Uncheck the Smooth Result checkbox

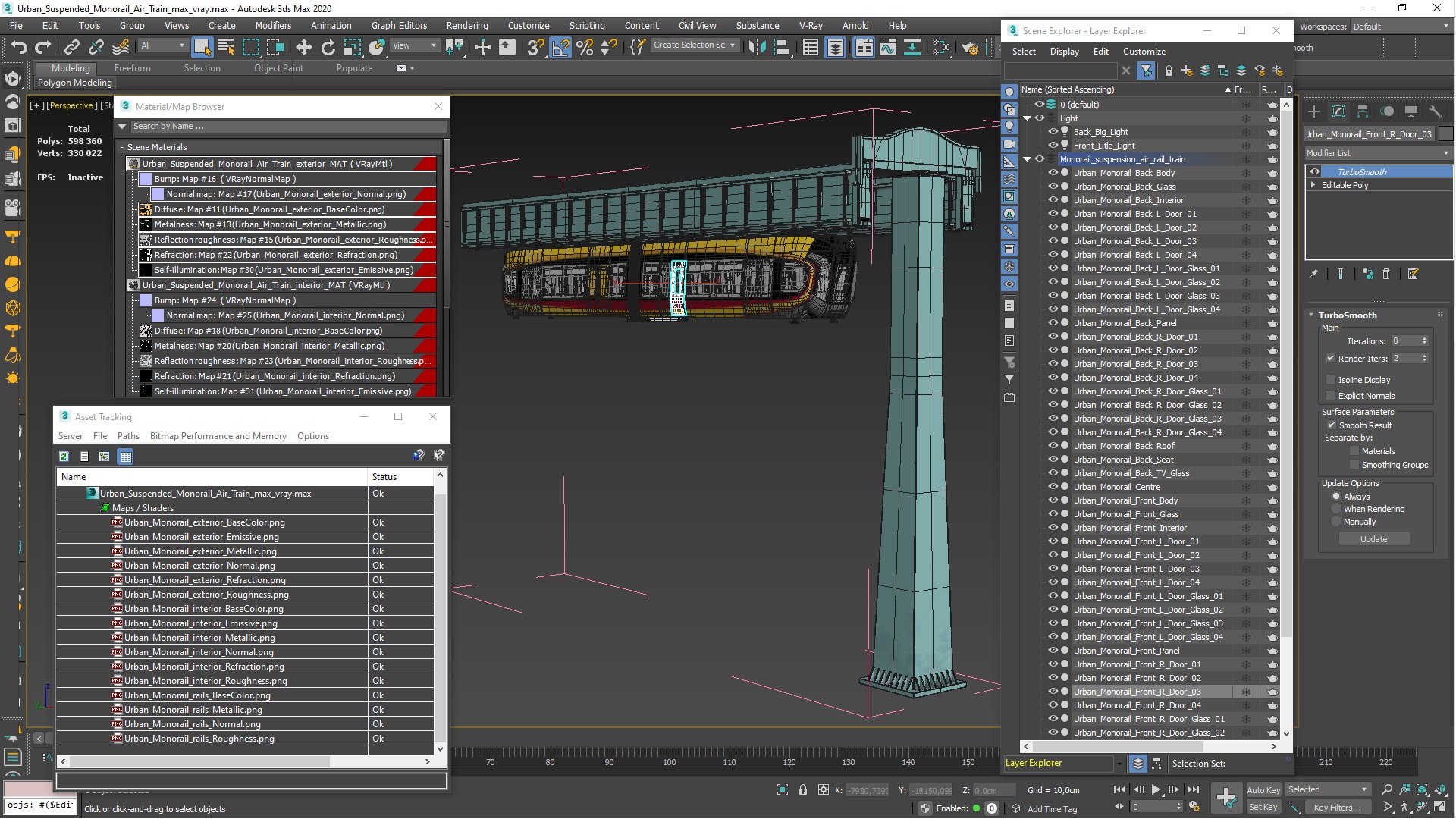(1331, 425)
